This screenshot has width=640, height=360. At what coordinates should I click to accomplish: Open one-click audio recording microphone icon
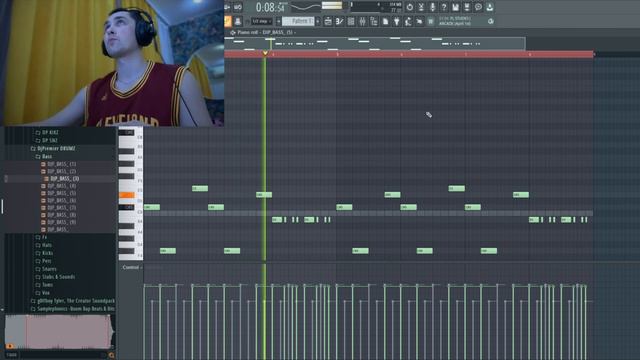coord(432,7)
